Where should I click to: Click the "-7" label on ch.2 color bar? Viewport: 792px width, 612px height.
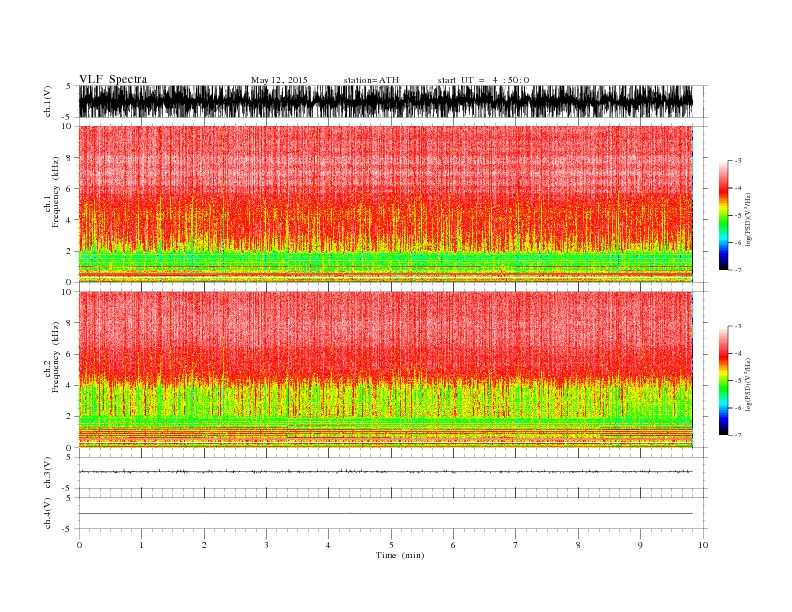[737, 435]
